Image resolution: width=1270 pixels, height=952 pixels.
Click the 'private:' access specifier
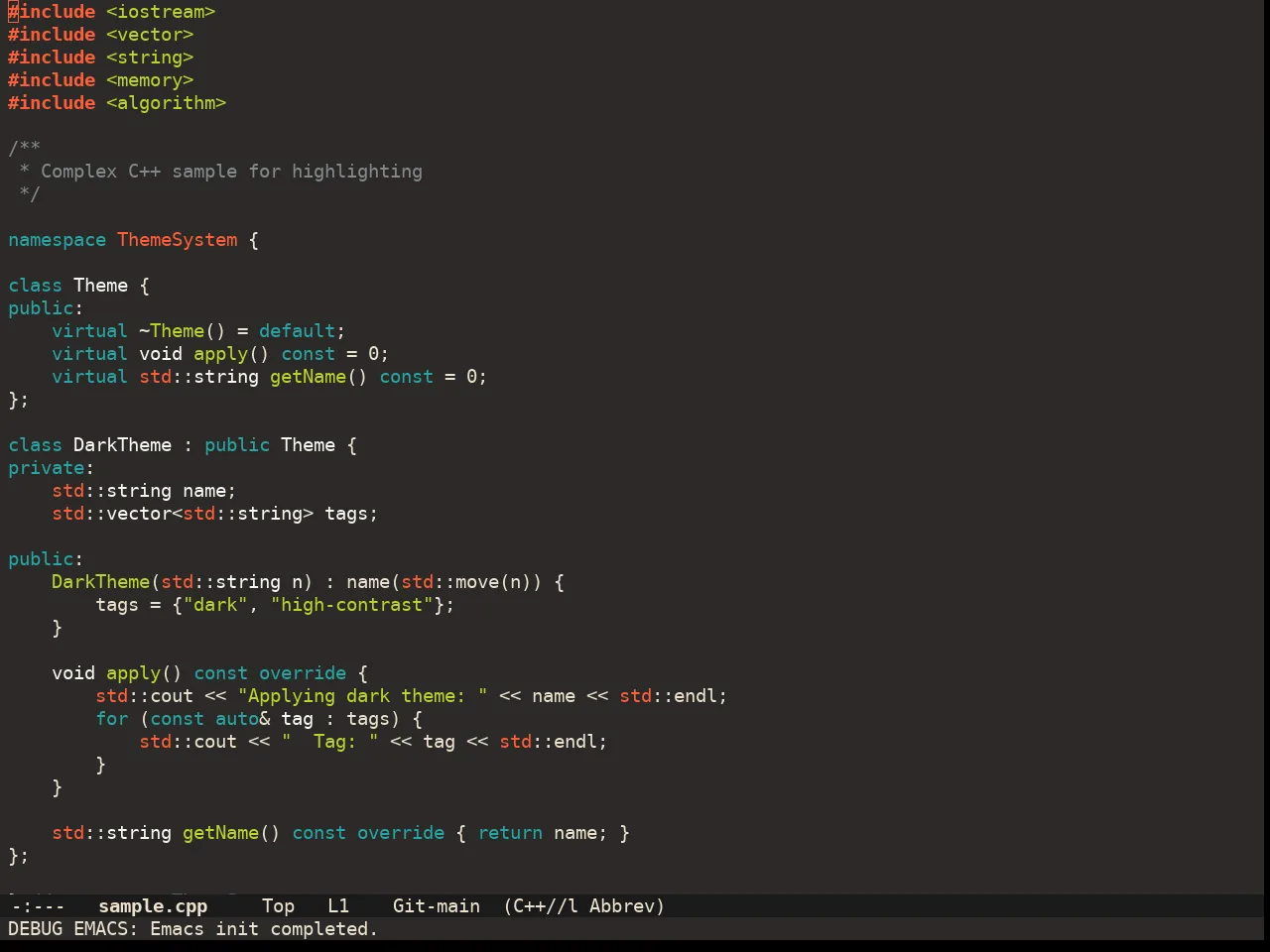[52, 468]
